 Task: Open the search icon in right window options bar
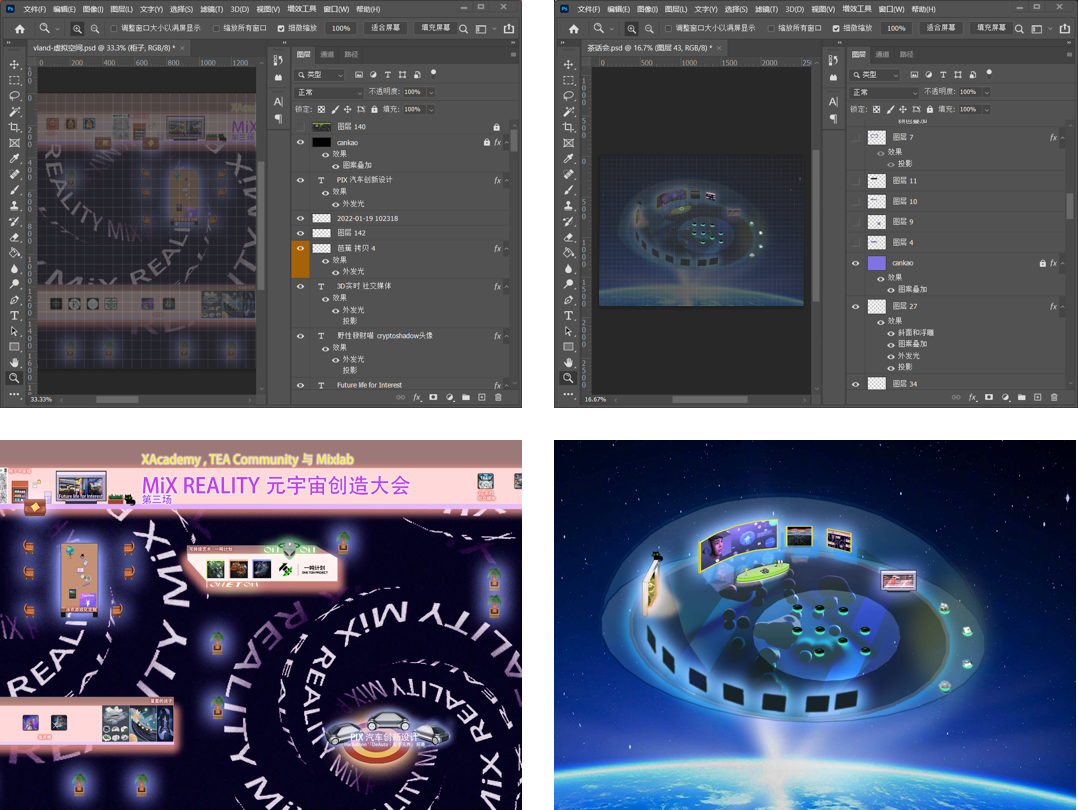pyautogui.click(x=1019, y=29)
